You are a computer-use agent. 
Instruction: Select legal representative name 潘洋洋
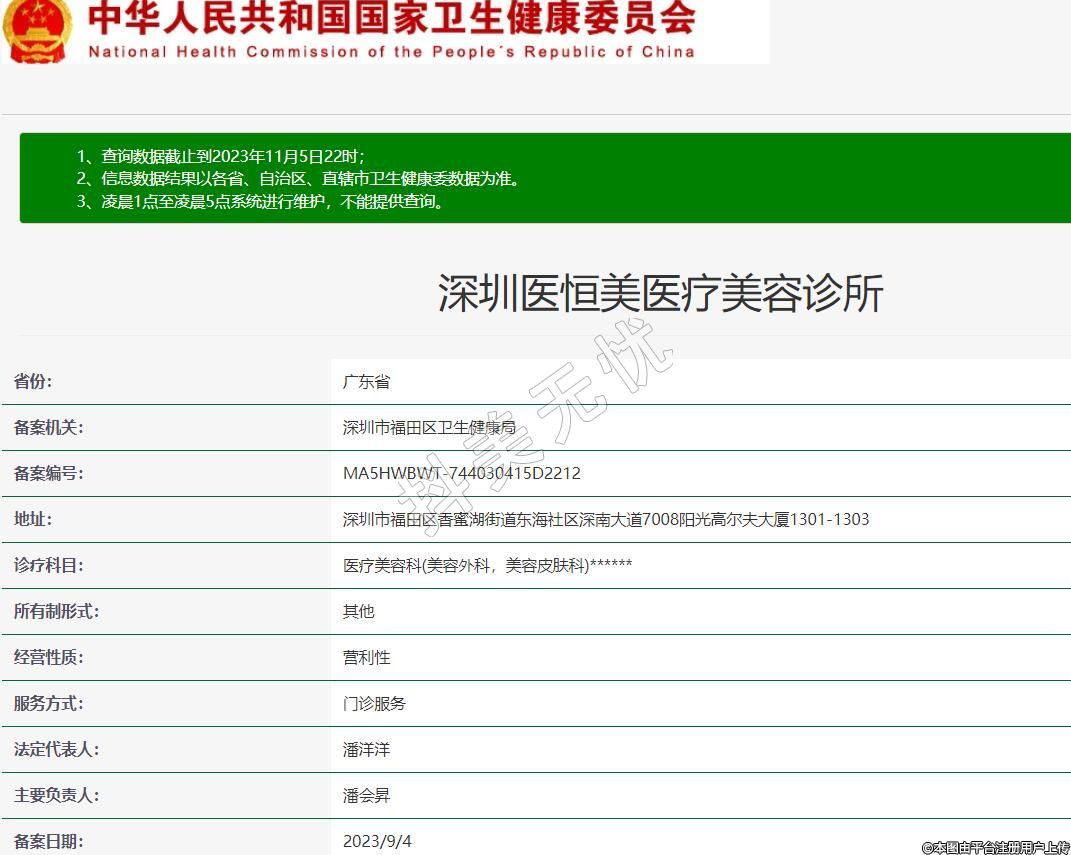pyautogui.click(x=366, y=749)
